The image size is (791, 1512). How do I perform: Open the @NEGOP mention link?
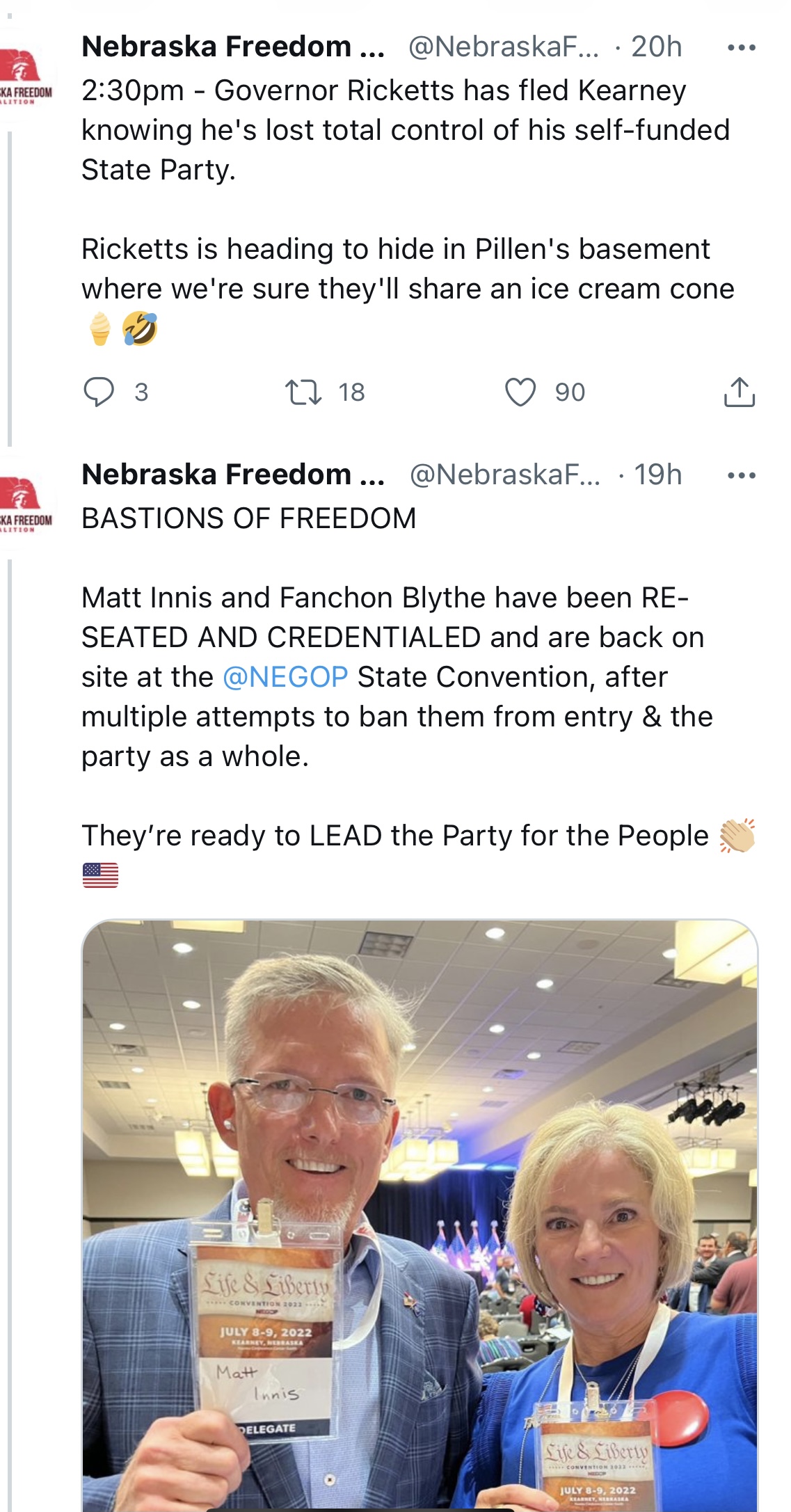click(285, 677)
